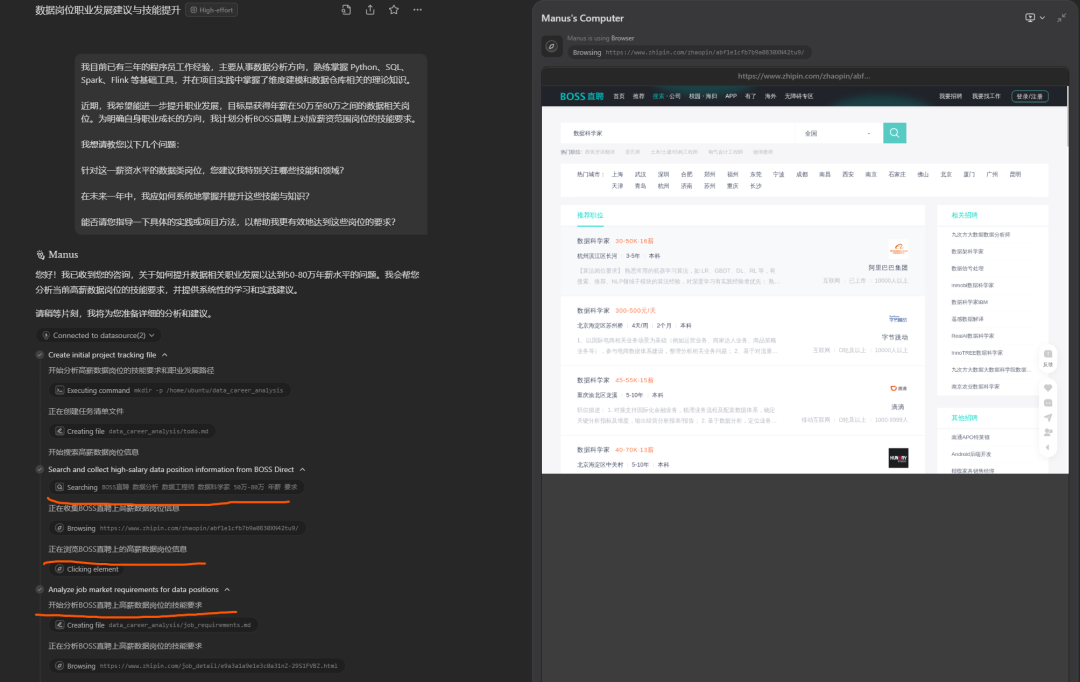Open the three-dot more options menu
This screenshot has height=682, width=1080.
(x=417, y=10)
